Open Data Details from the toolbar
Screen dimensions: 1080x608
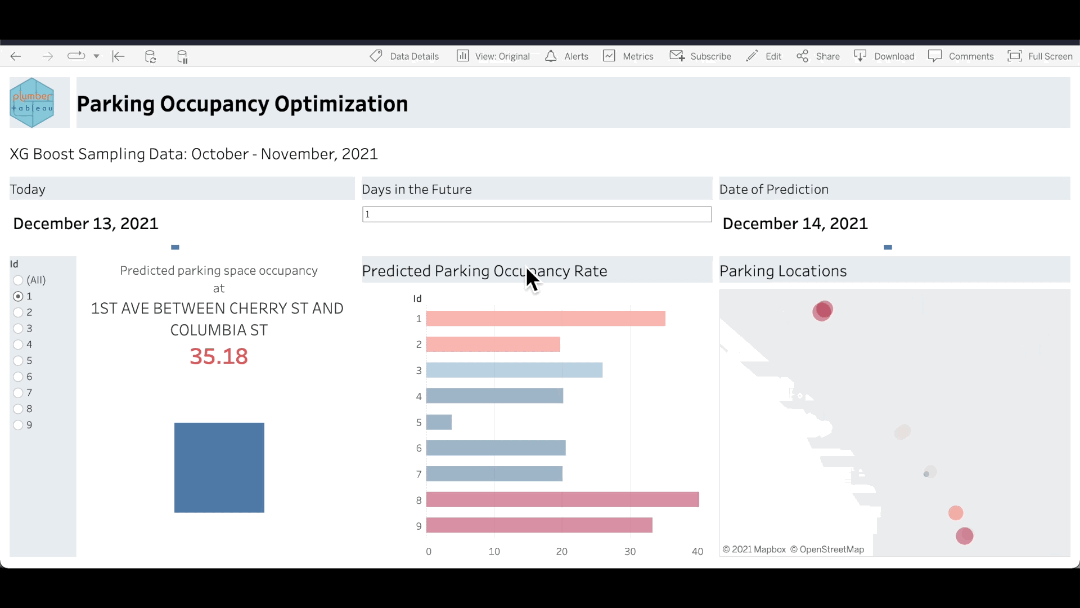tap(404, 56)
